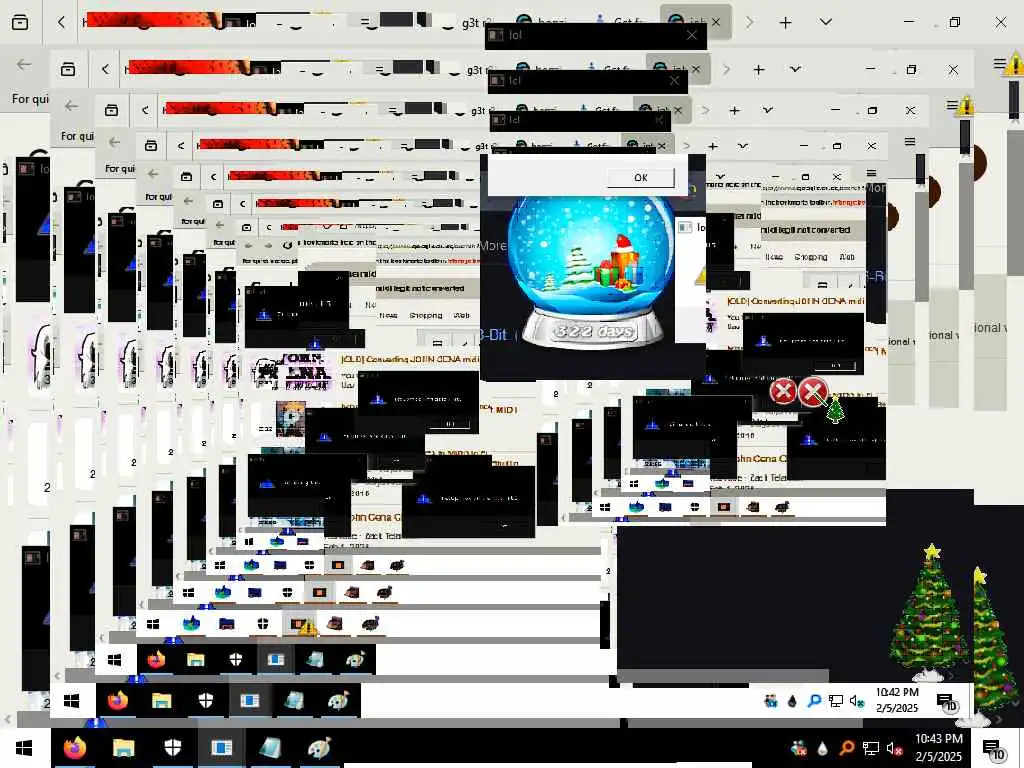Open tab overview icon in outermost browser window
The width and height of the screenshot is (1024, 768).
click(x=20, y=22)
